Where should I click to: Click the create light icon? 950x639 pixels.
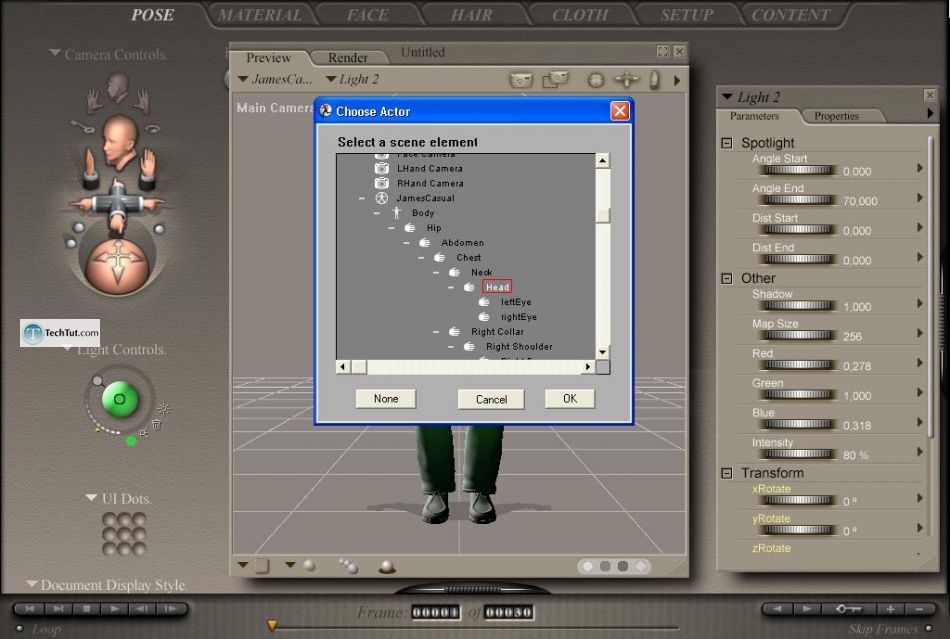click(x=164, y=408)
